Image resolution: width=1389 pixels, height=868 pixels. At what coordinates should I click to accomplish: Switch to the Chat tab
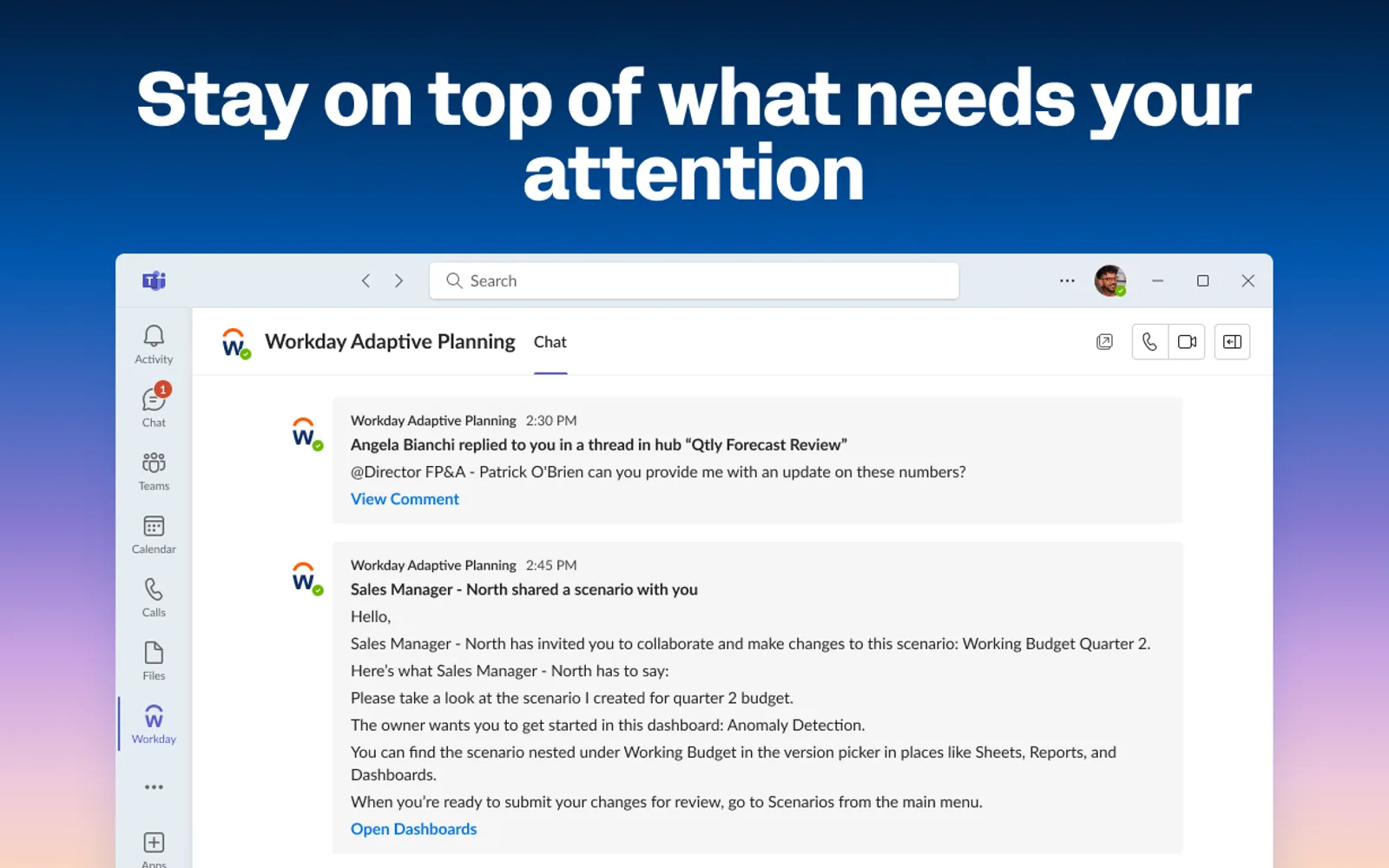pyautogui.click(x=550, y=342)
